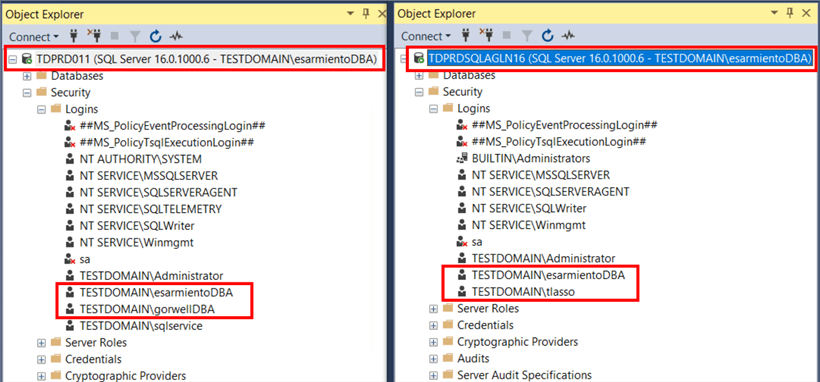Expand Credentials under TDPRDSQLAGLN16
Viewport: 820px width, 382px height.
tap(434, 325)
